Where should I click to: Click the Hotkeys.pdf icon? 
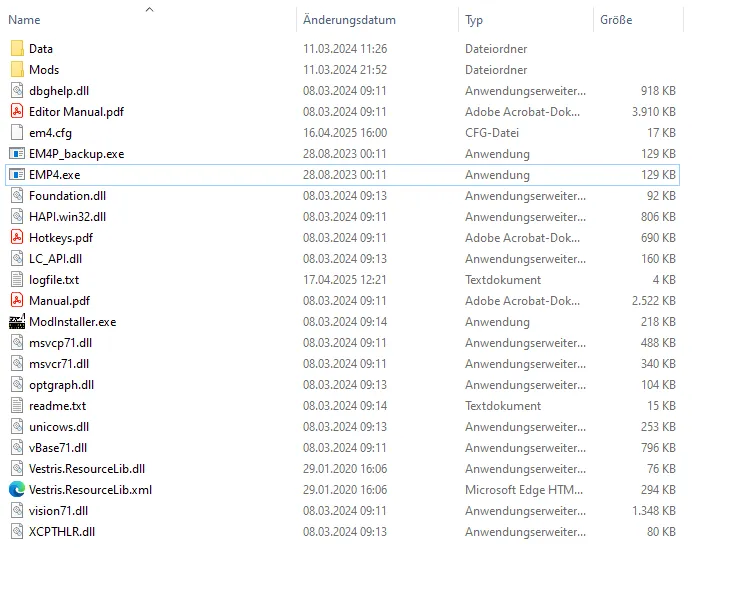[x=17, y=238]
